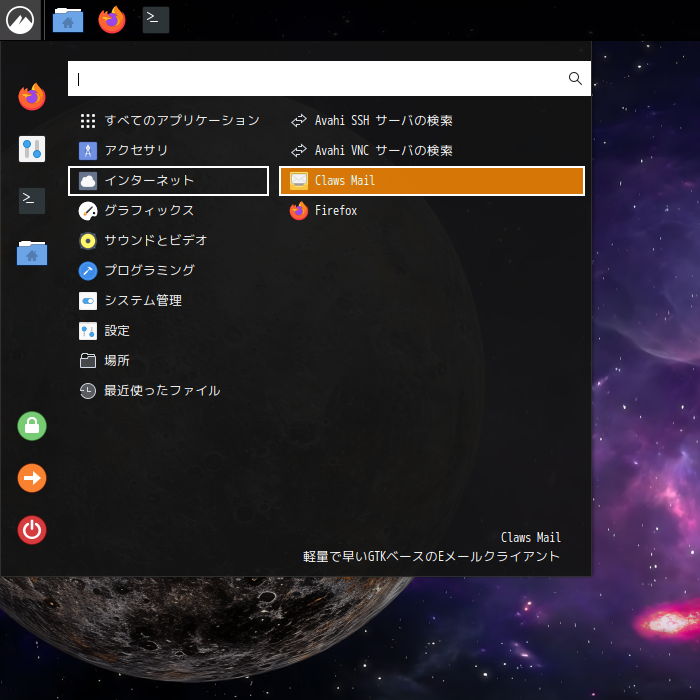Launch Avahi SSH サーバの検索

(x=432, y=121)
